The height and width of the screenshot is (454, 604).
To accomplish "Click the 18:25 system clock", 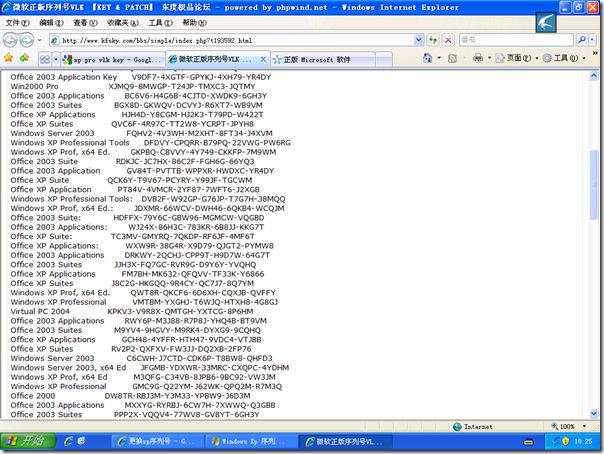I will [583, 441].
